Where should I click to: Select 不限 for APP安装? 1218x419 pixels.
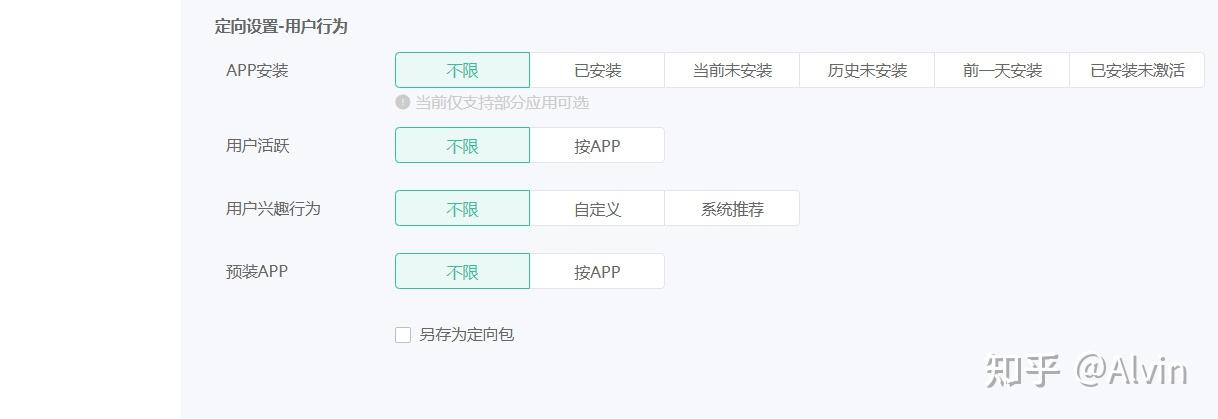pyautogui.click(x=462, y=70)
